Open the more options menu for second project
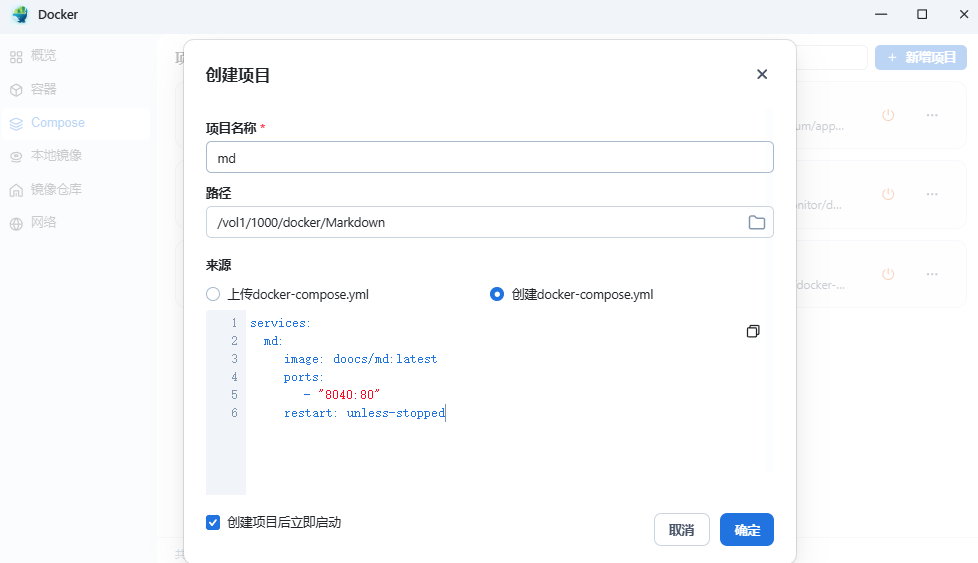Image resolution: width=978 pixels, height=563 pixels. (932, 194)
